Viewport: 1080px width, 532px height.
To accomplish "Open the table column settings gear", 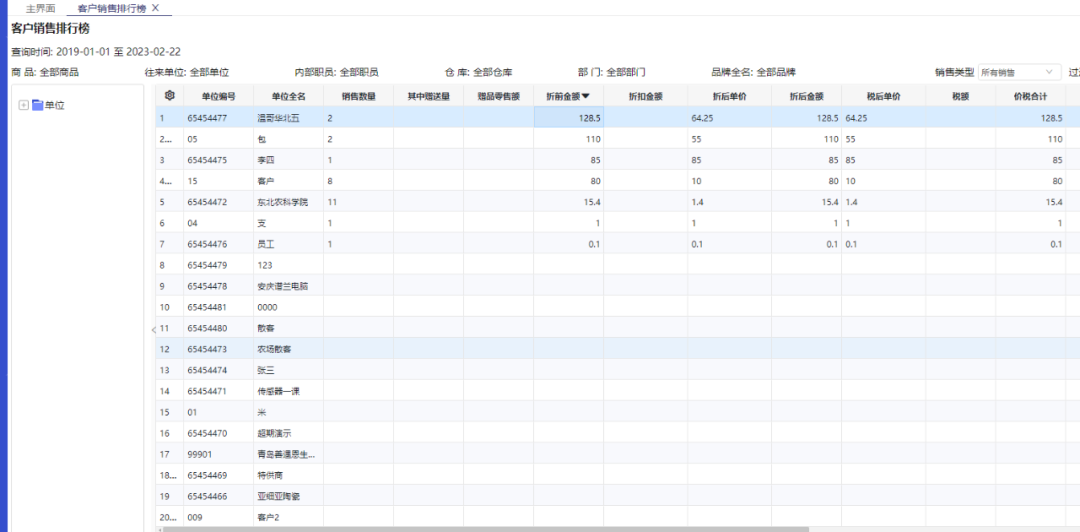I will 170,96.
